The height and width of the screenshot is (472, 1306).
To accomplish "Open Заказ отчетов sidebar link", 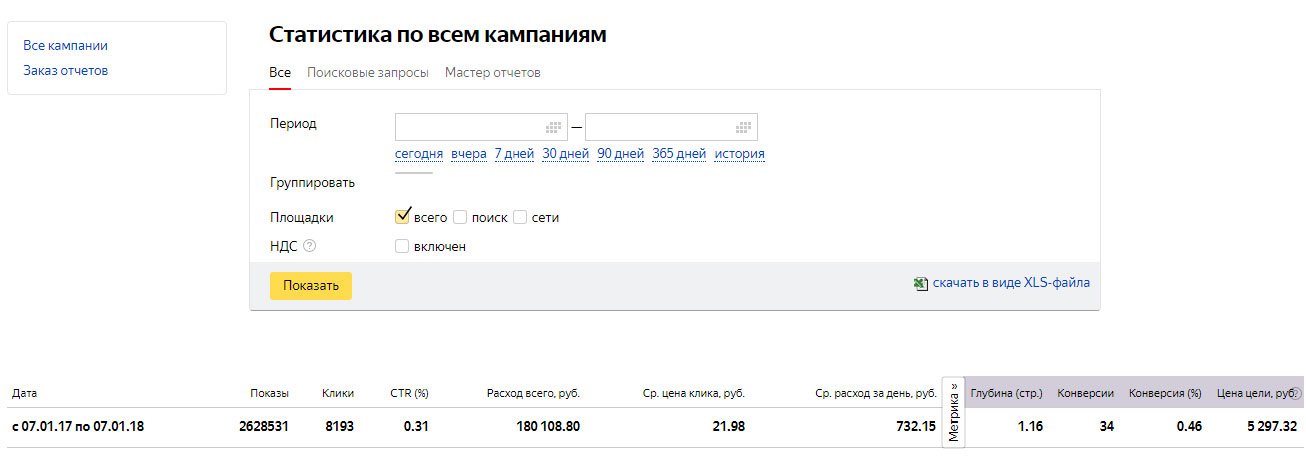I will (x=65, y=71).
